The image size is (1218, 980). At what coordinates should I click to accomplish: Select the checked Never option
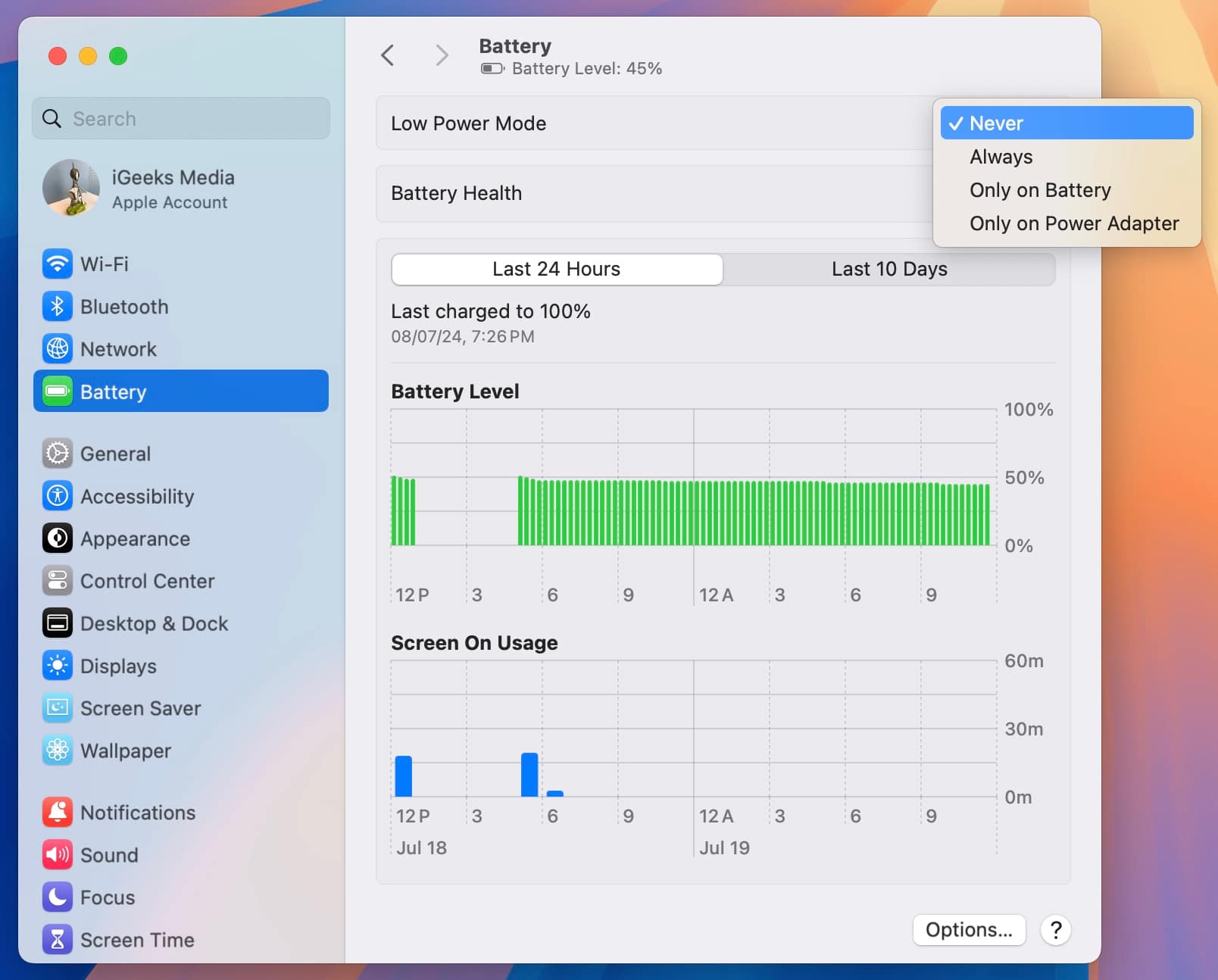pyautogui.click(x=1066, y=123)
